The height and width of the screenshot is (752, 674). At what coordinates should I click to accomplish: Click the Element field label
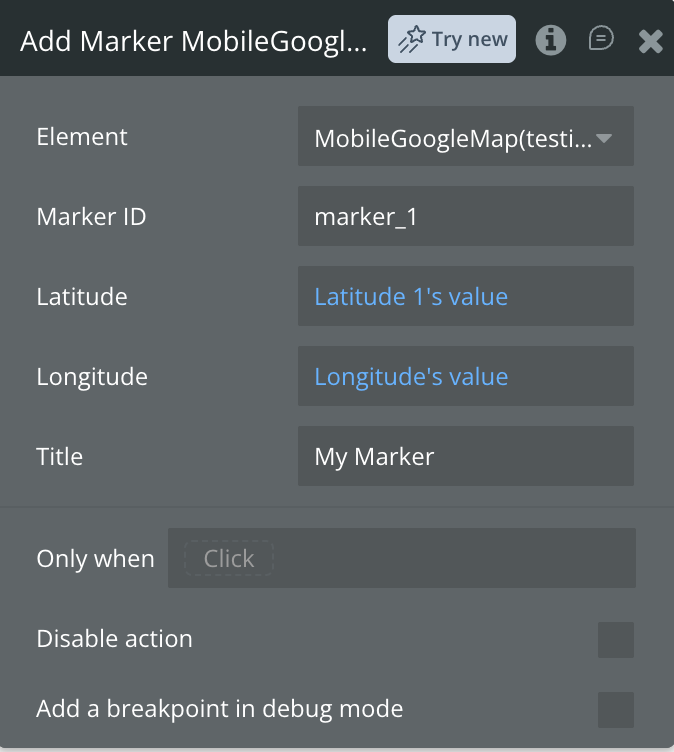tap(82, 137)
